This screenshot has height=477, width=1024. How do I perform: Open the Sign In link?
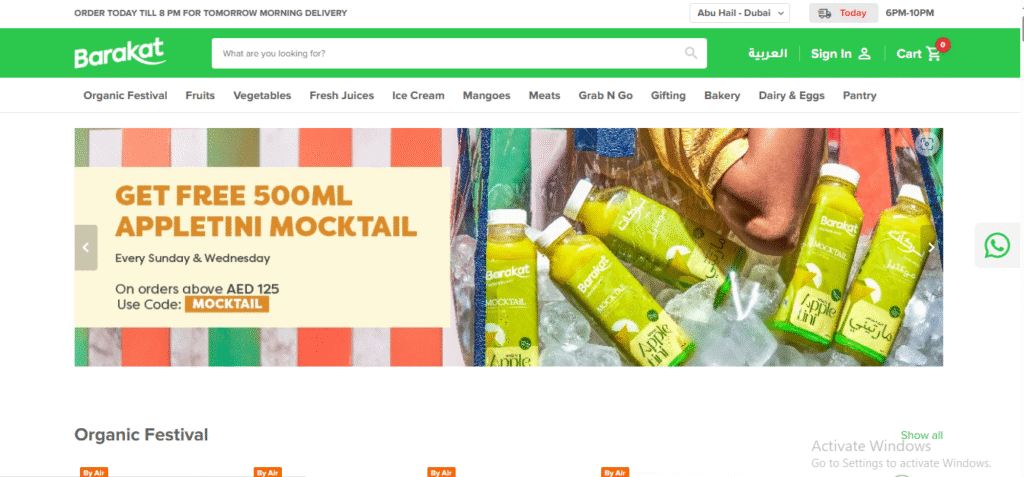pos(831,54)
